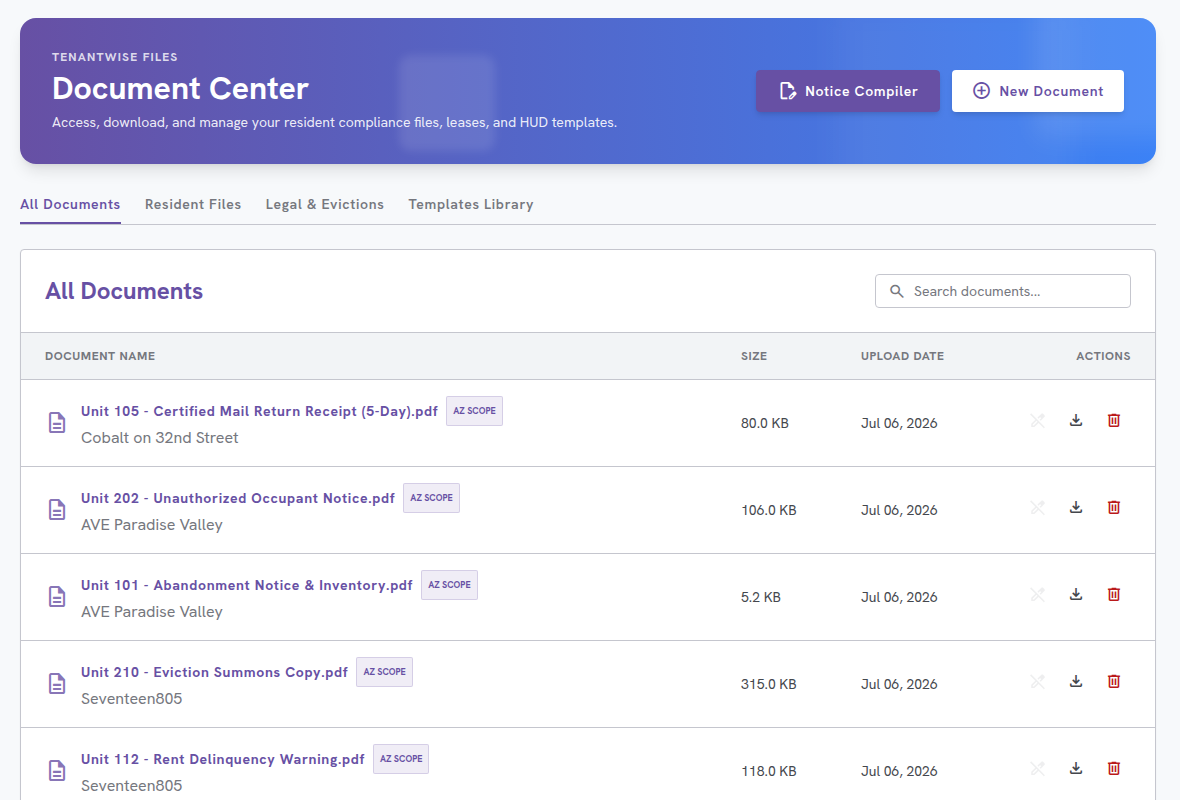Click file icon beside Unit 101 document
This screenshot has width=1180, height=800.
pyautogui.click(x=57, y=597)
